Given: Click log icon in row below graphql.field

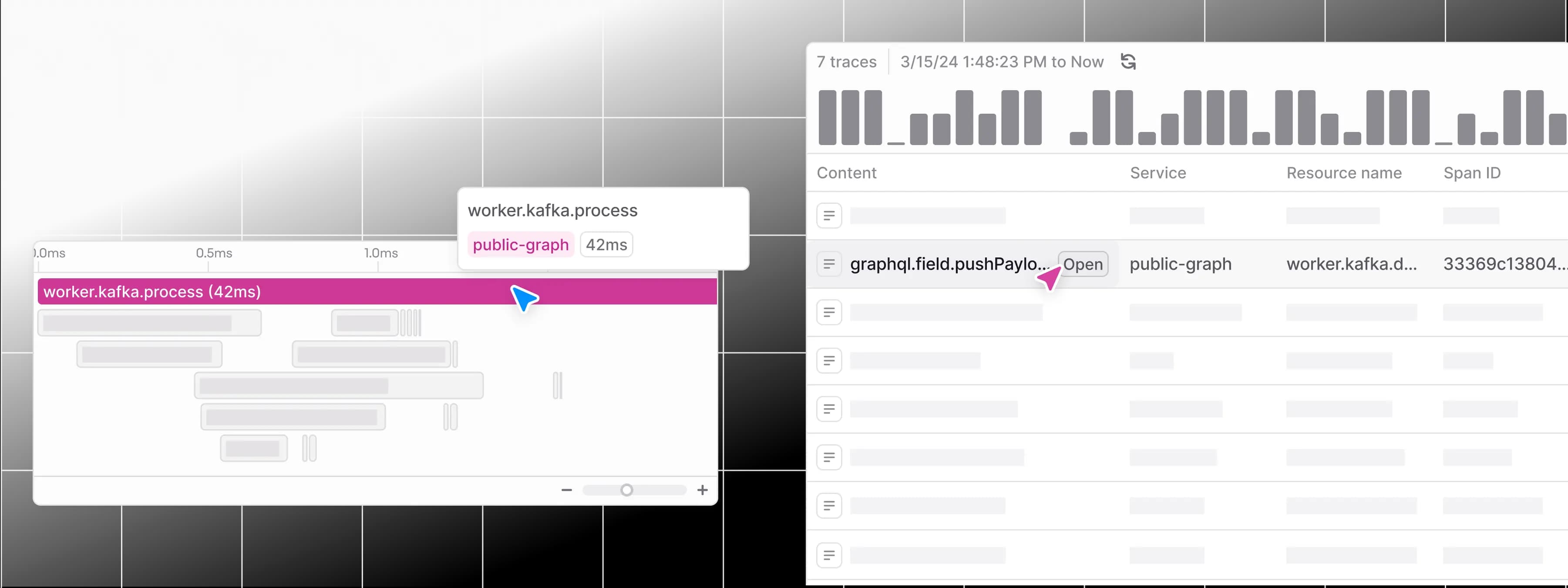Looking at the screenshot, I should point(828,312).
